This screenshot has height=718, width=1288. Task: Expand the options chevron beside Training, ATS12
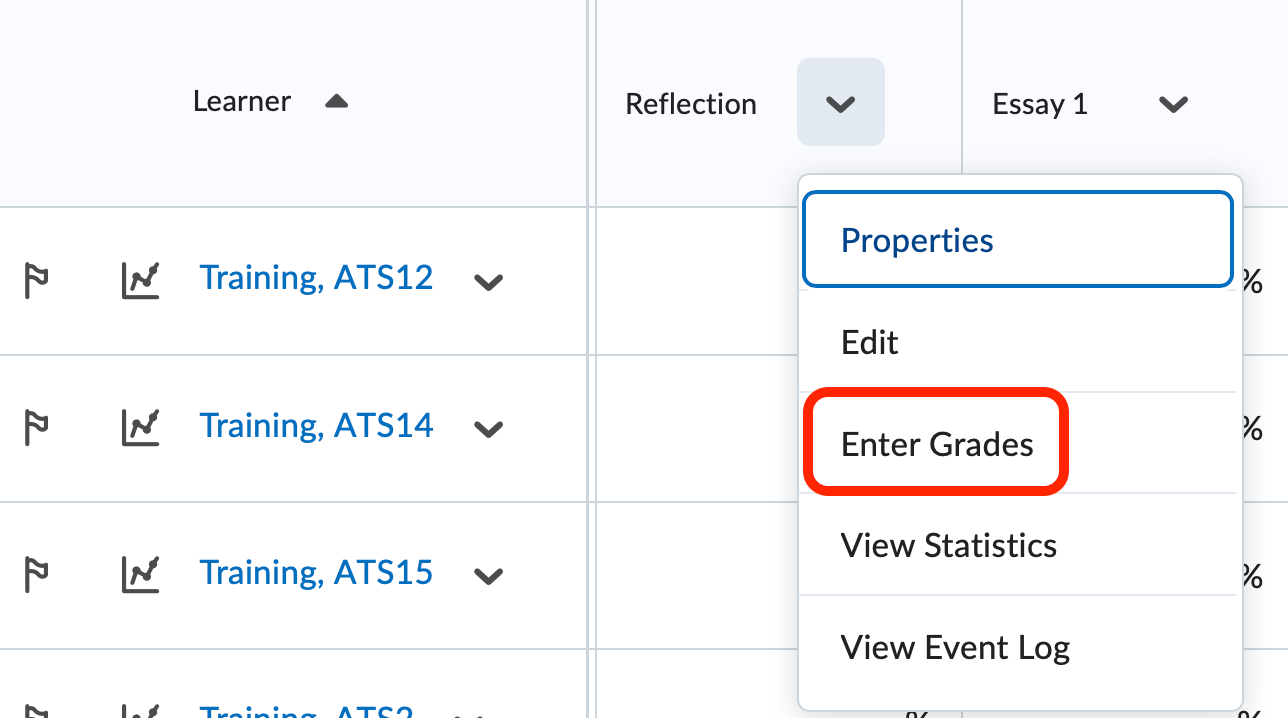pyautogui.click(x=489, y=283)
